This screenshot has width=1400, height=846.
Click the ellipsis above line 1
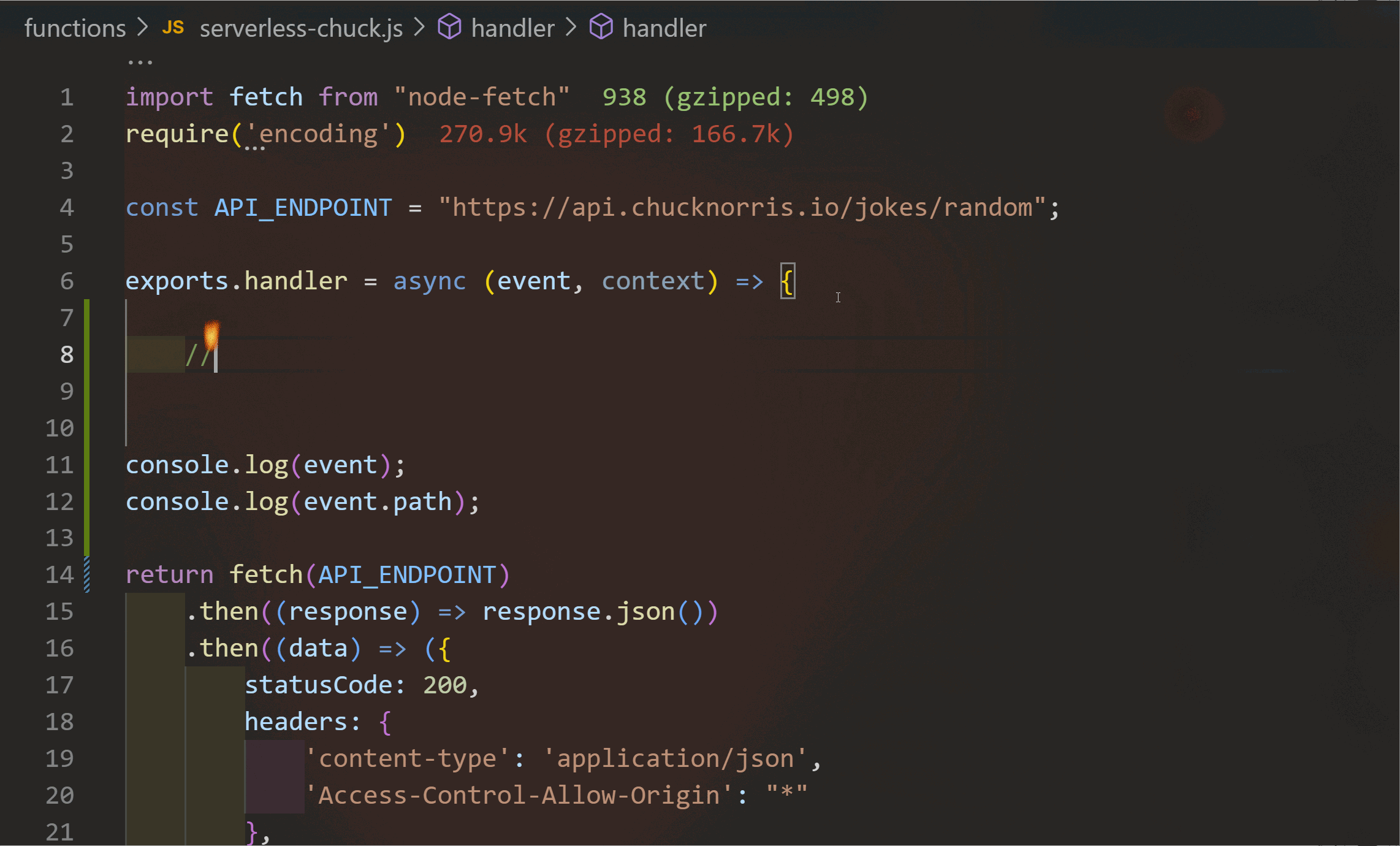click(x=140, y=62)
